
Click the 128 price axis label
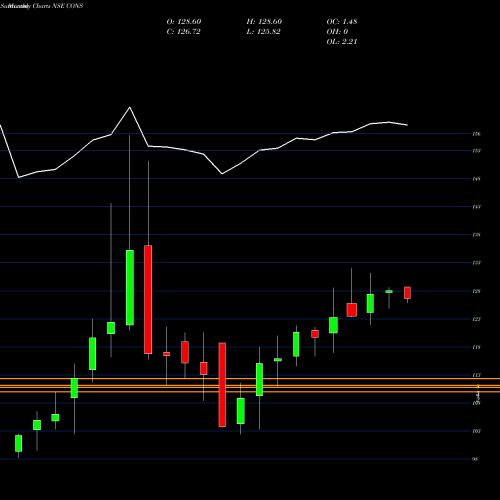tap(476, 291)
